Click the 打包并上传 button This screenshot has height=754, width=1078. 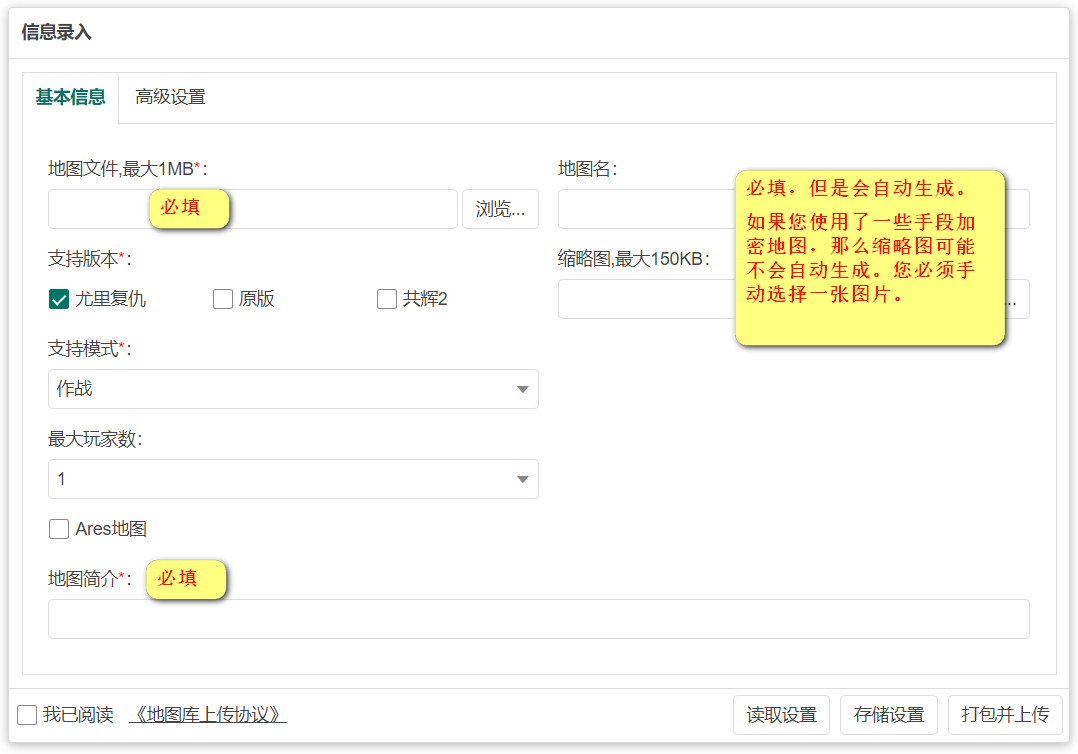pos(1004,715)
